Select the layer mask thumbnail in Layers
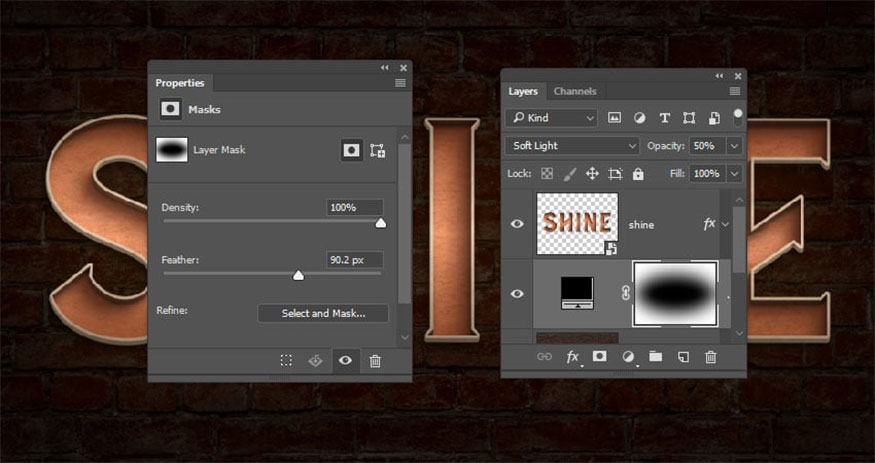Screen dimensions: 875x463 pos(674,293)
